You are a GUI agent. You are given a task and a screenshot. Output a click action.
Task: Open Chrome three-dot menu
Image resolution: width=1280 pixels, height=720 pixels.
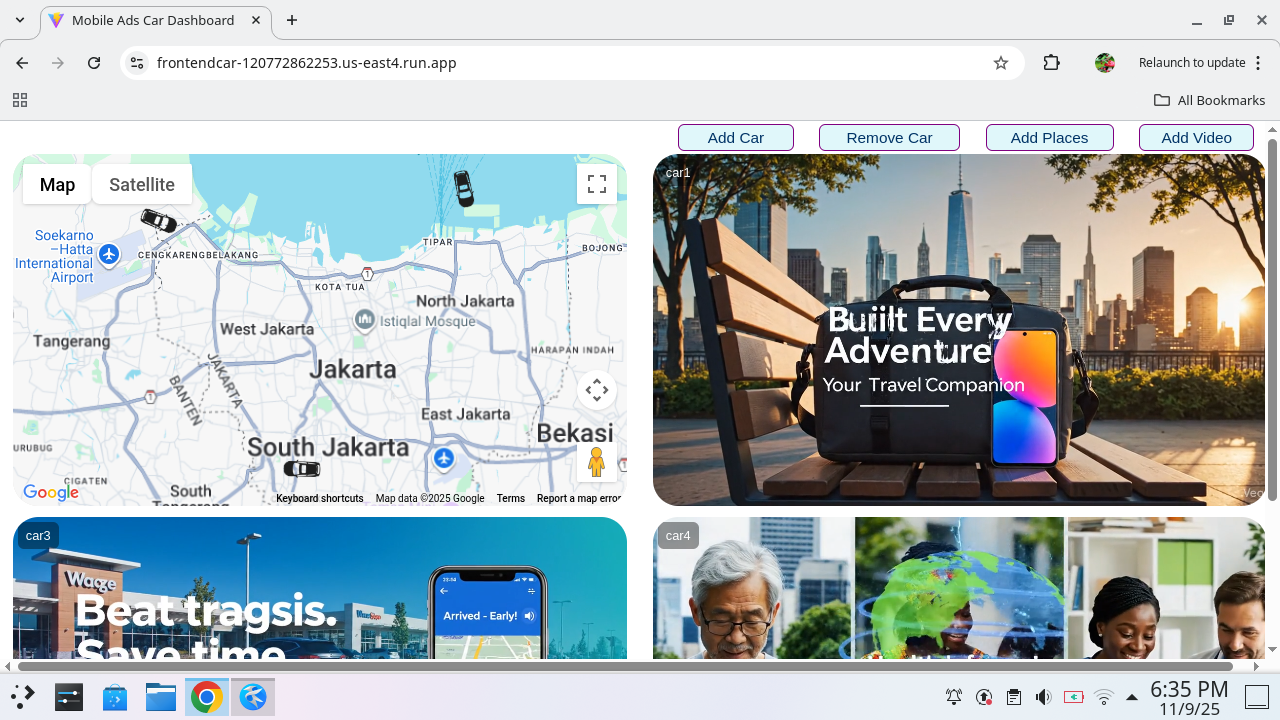tap(1257, 63)
